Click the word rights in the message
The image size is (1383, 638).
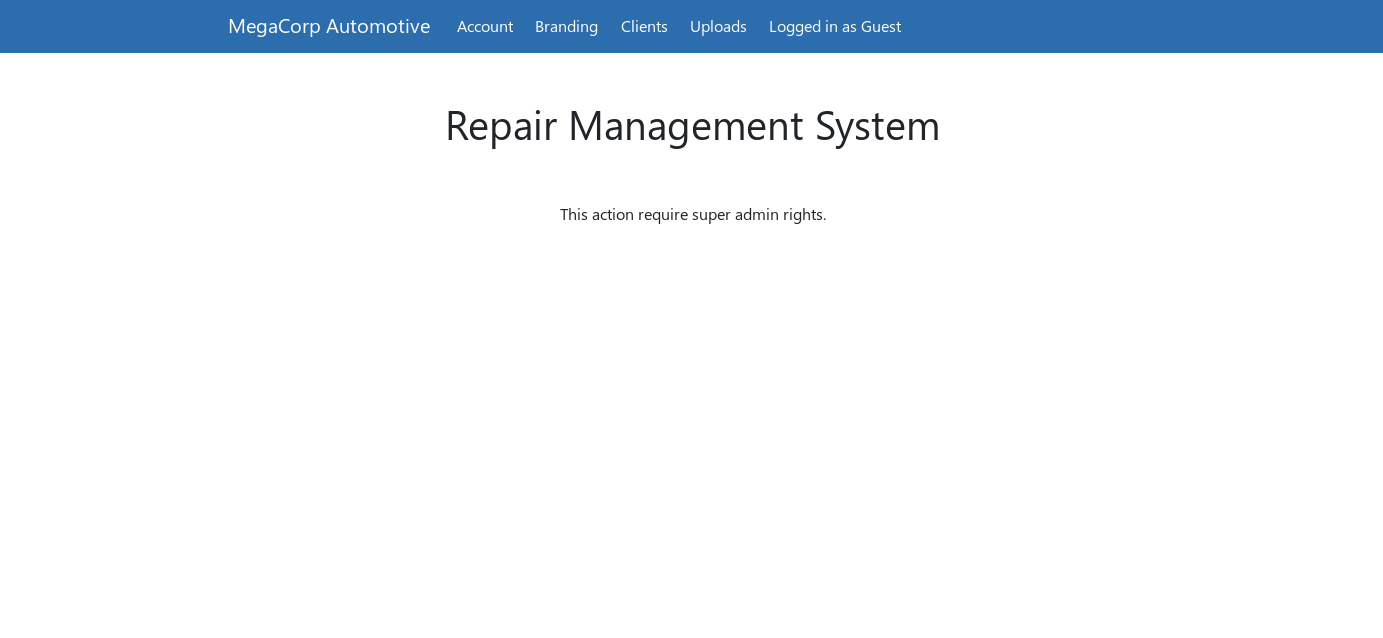(x=804, y=214)
